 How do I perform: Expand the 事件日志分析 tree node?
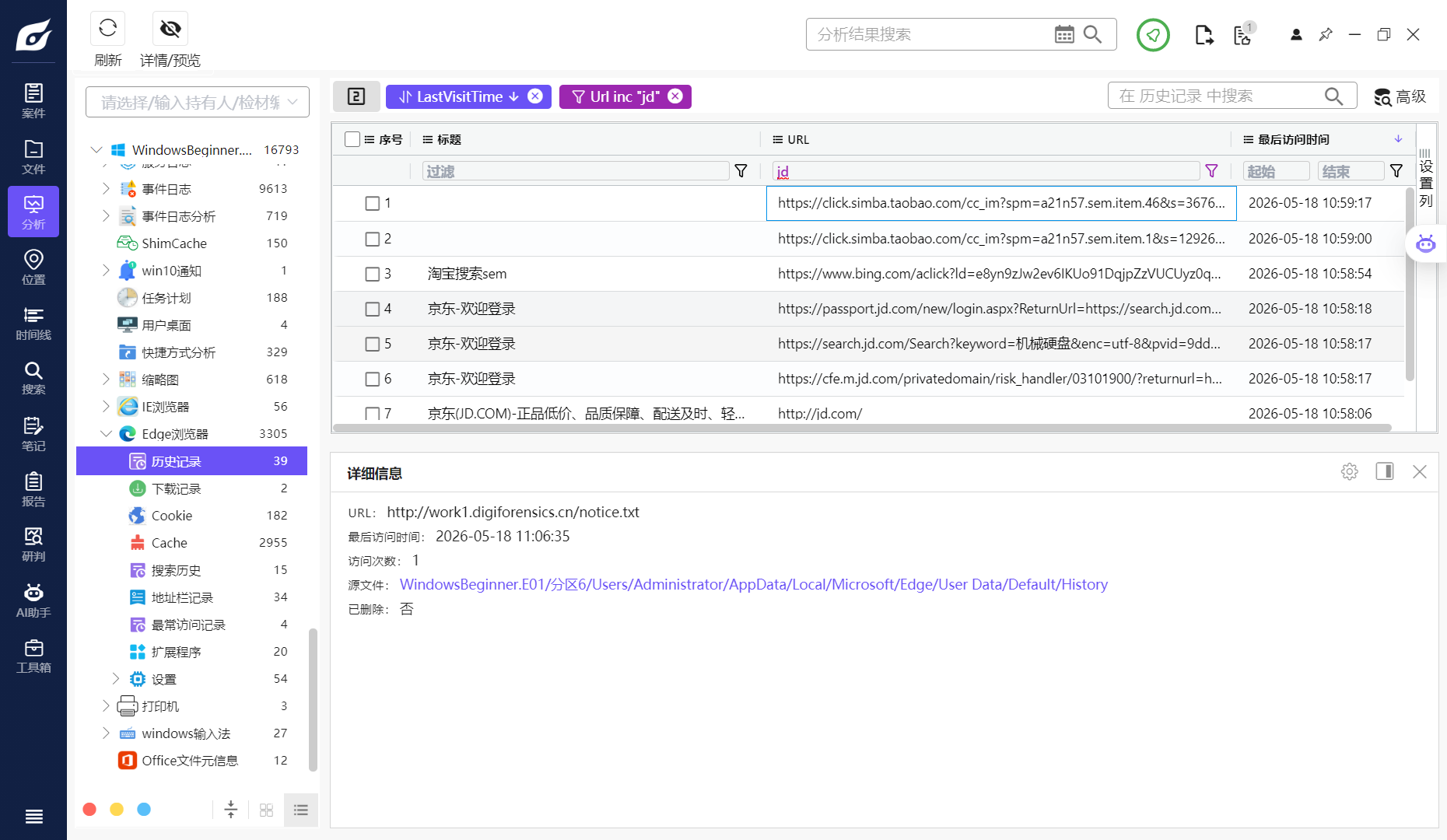coord(106,215)
